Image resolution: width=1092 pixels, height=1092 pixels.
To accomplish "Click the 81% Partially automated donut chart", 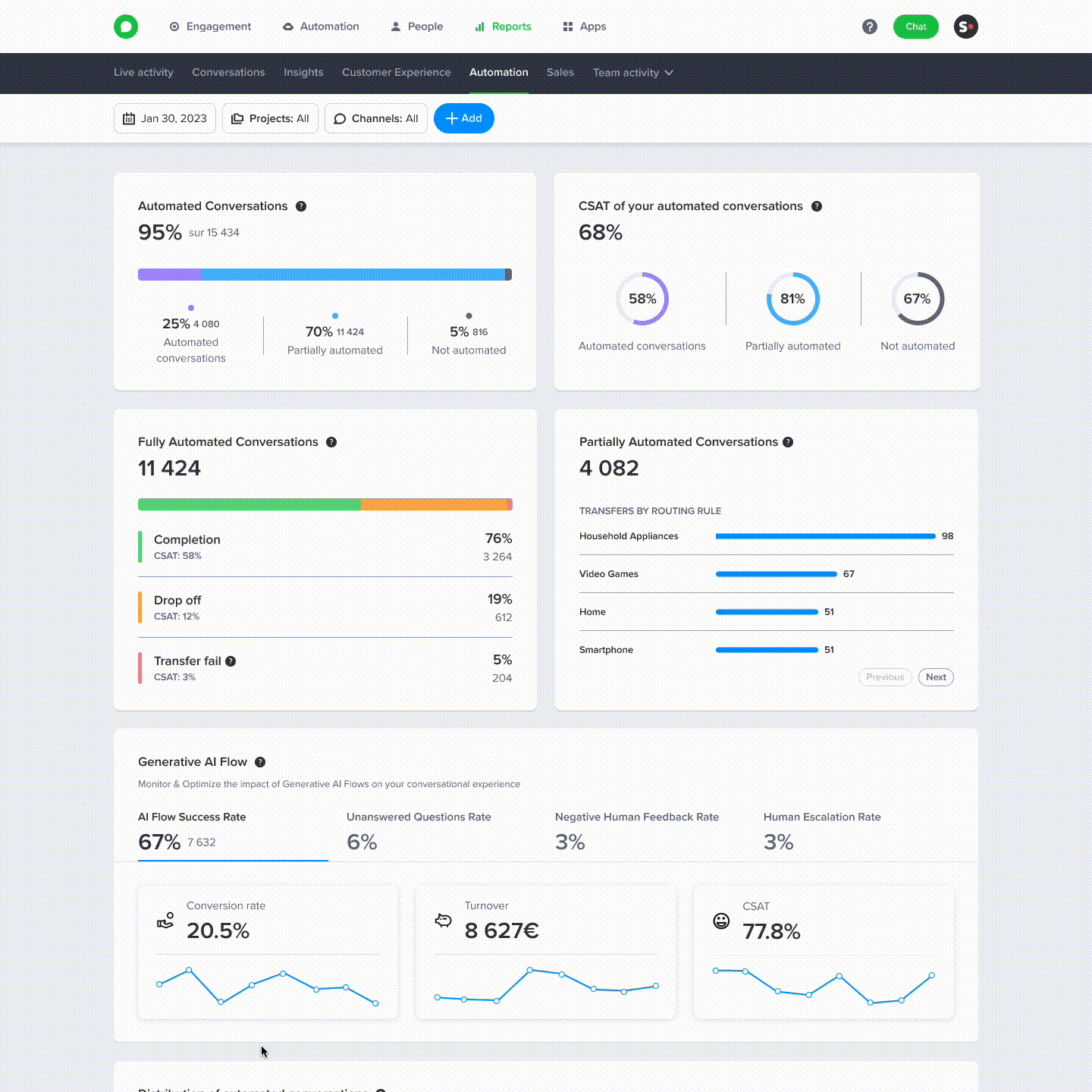I will 793,299.
